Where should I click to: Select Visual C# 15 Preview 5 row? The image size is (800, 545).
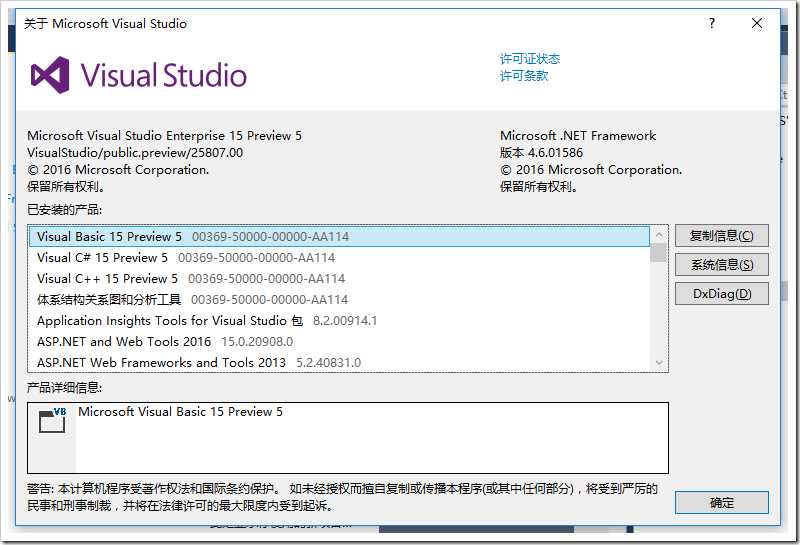tap(339, 258)
